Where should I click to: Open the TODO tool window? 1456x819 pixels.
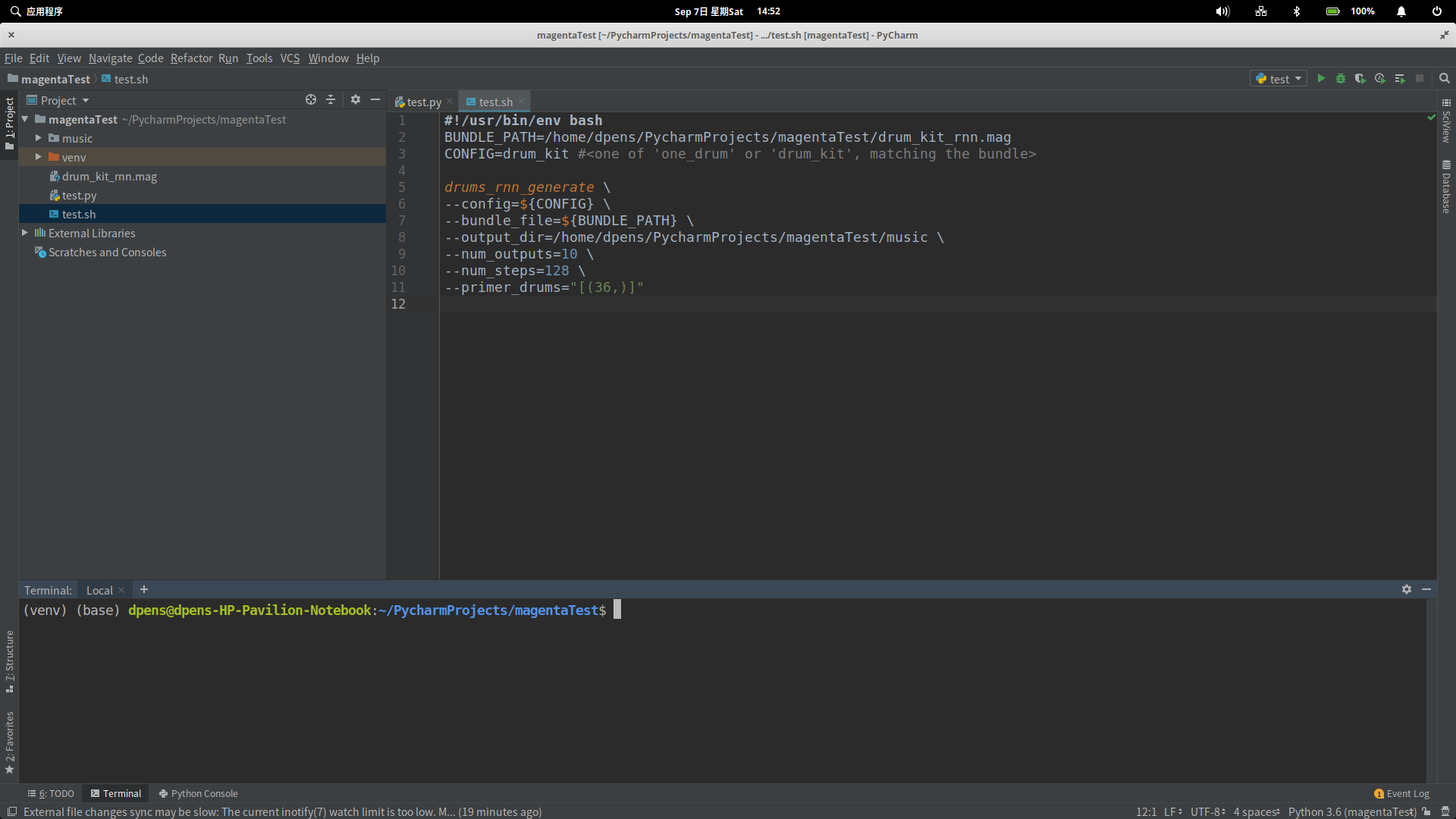pos(51,794)
